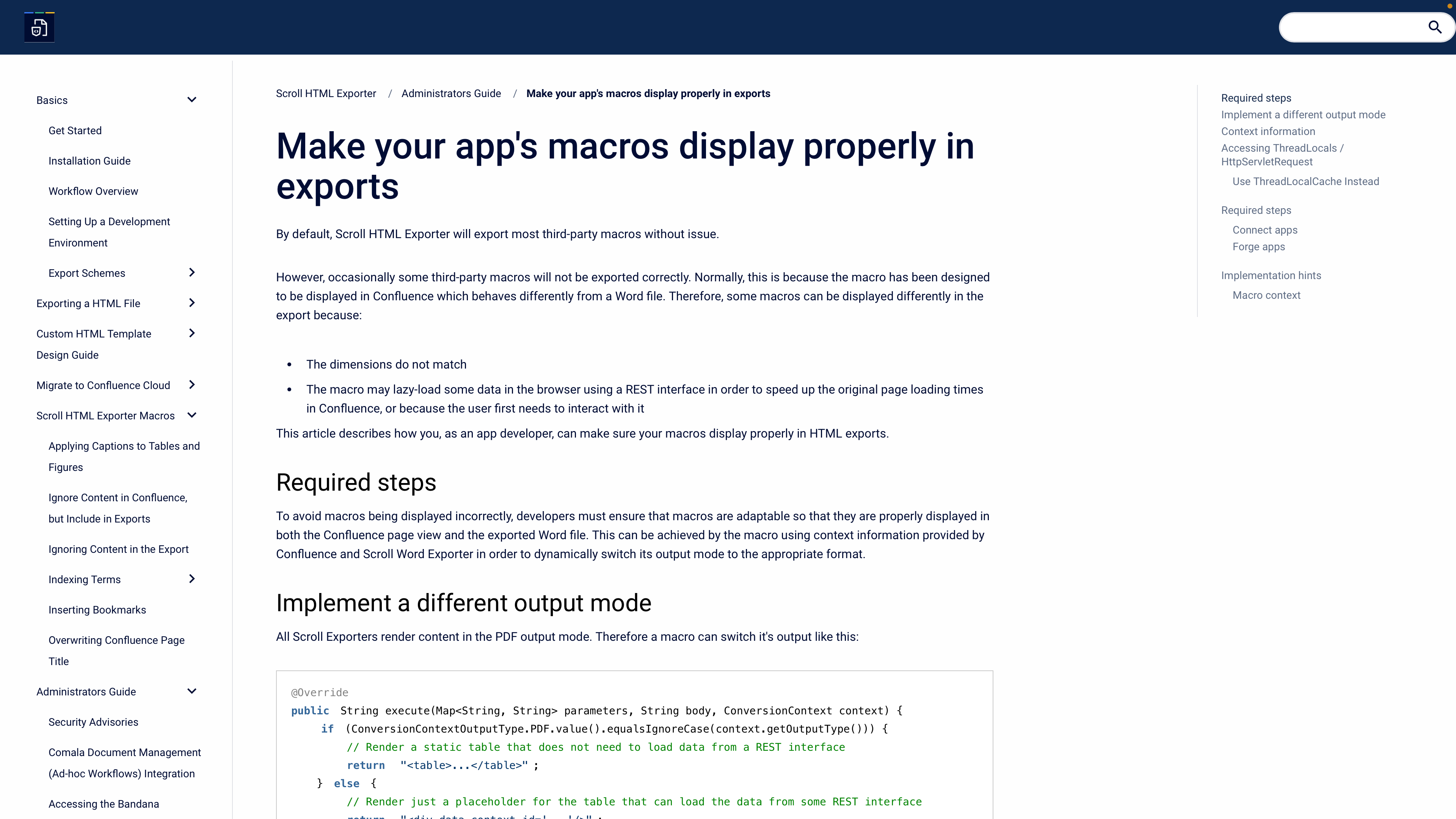
Task: Open the Use ThreadLocalCache Instead subsection
Action: coord(1305,181)
